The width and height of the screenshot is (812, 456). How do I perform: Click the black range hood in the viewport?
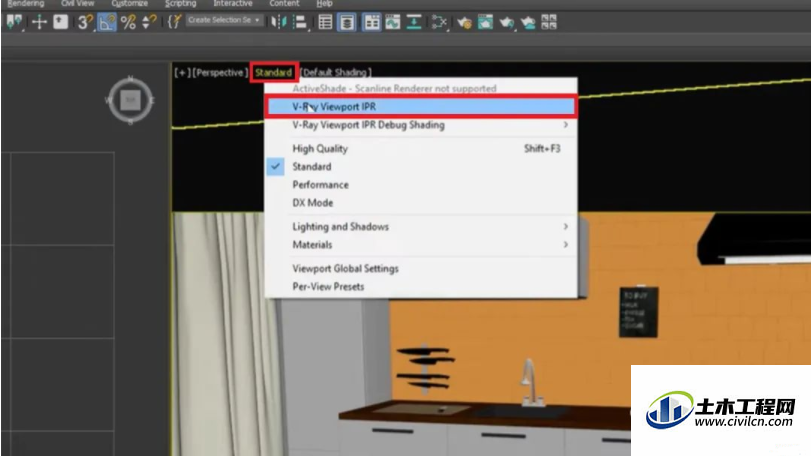click(755, 238)
